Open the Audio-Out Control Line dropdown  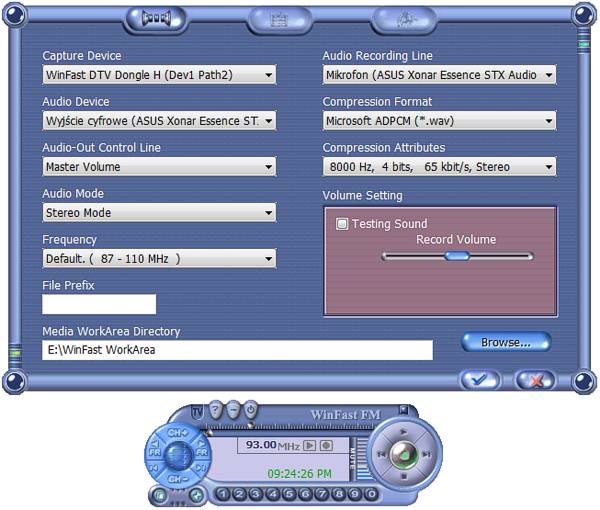pos(159,166)
